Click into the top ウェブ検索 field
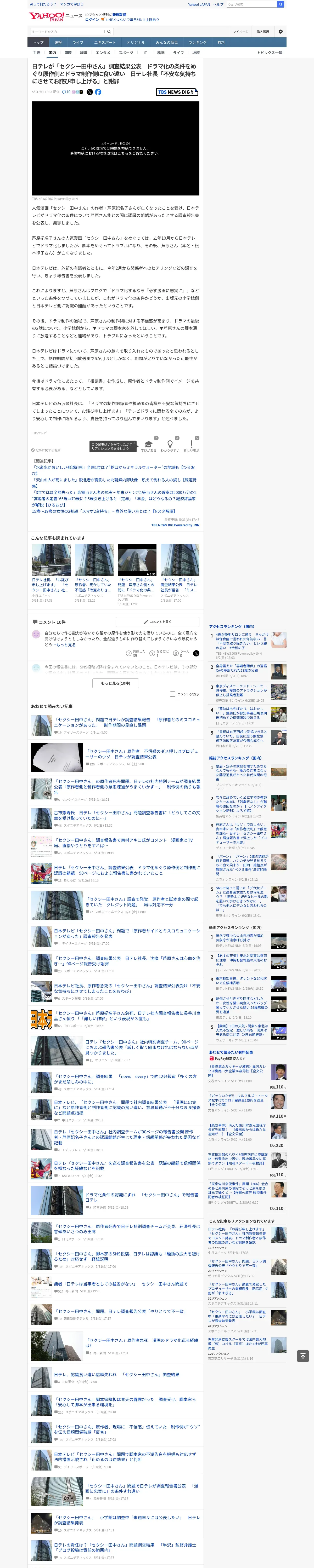This screenshot has height=1568, width=314. point(252,4)
